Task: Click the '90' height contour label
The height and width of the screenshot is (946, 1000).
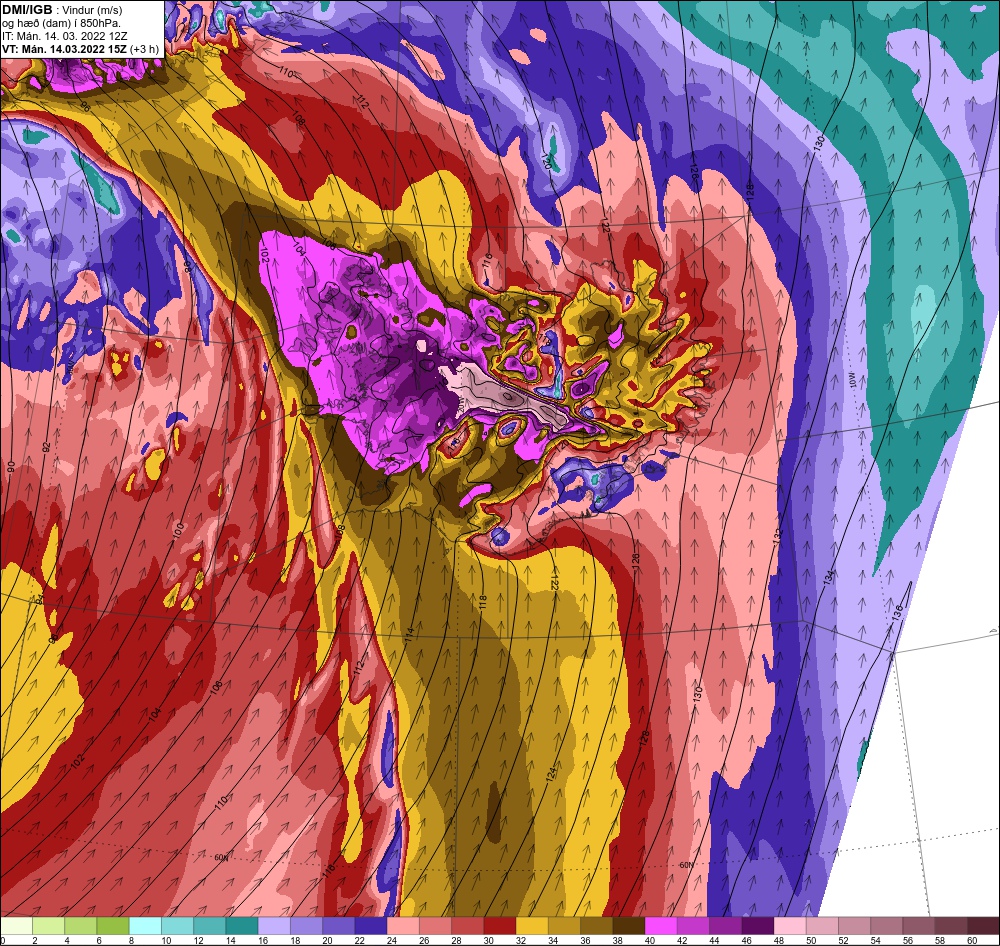Action: click(11, 467)
